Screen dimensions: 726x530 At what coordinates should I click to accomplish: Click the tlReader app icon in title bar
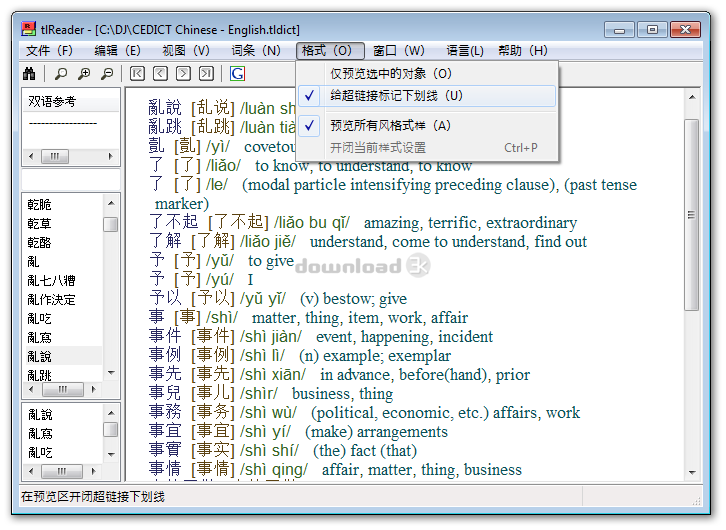pyautogui.click(x=29, y=29)
